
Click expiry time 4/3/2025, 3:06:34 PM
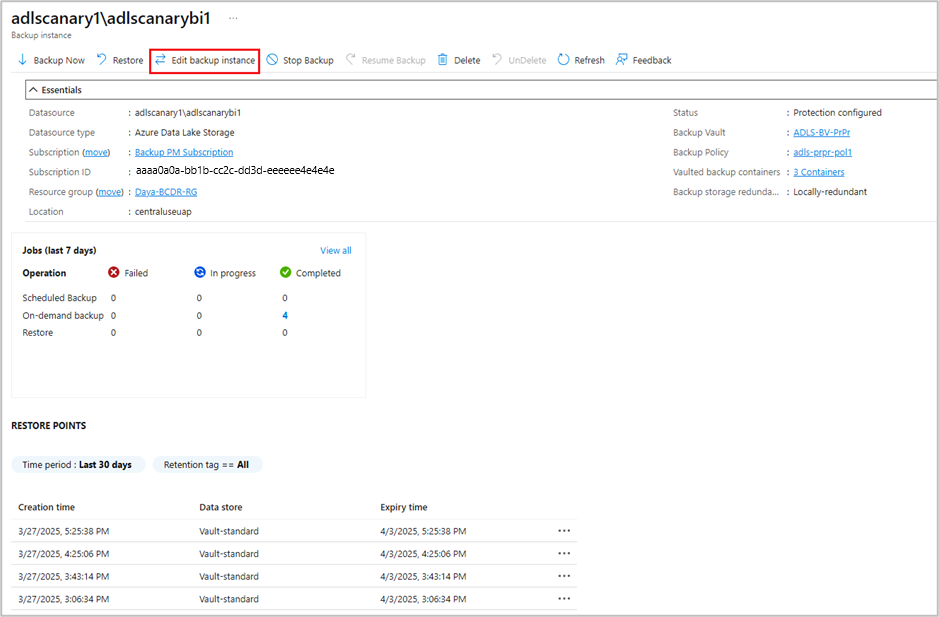(x=423, y=599)
